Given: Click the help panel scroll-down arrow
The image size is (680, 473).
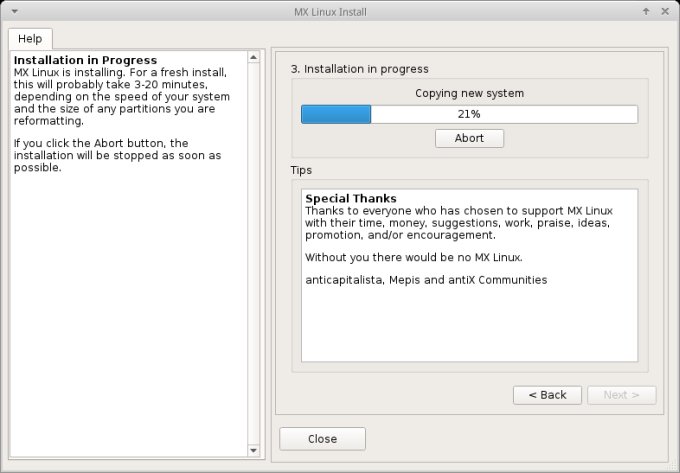Looking at the screenshot, I should (x=254, y=451).
